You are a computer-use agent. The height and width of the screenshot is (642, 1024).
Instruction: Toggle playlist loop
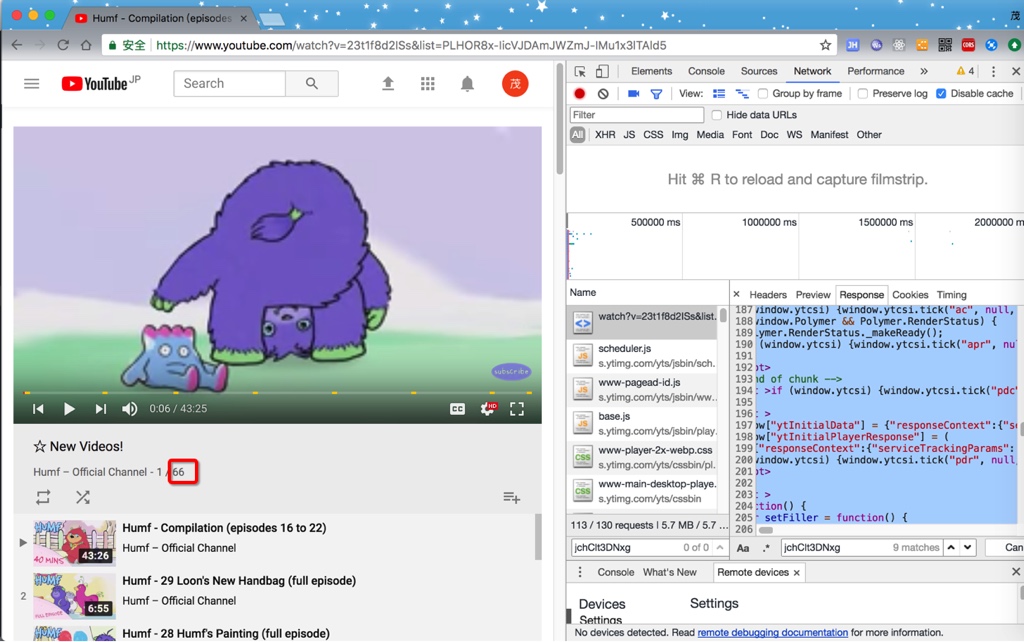coord(43,498)
